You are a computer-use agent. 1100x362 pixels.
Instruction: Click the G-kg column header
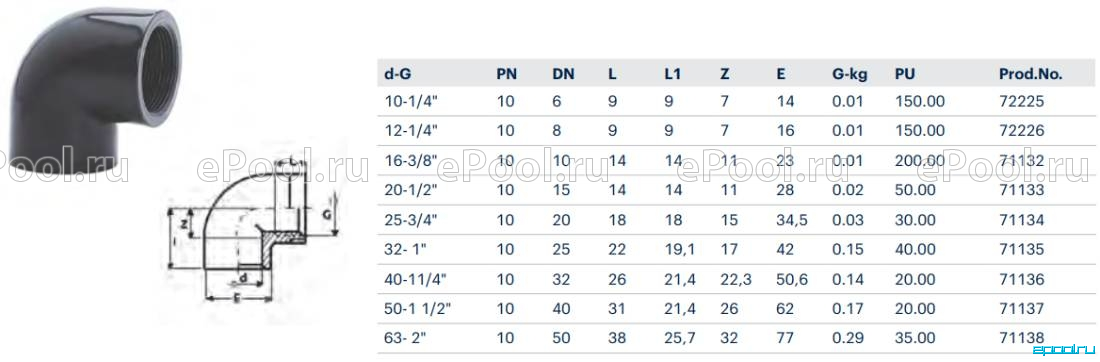point(850,73)
